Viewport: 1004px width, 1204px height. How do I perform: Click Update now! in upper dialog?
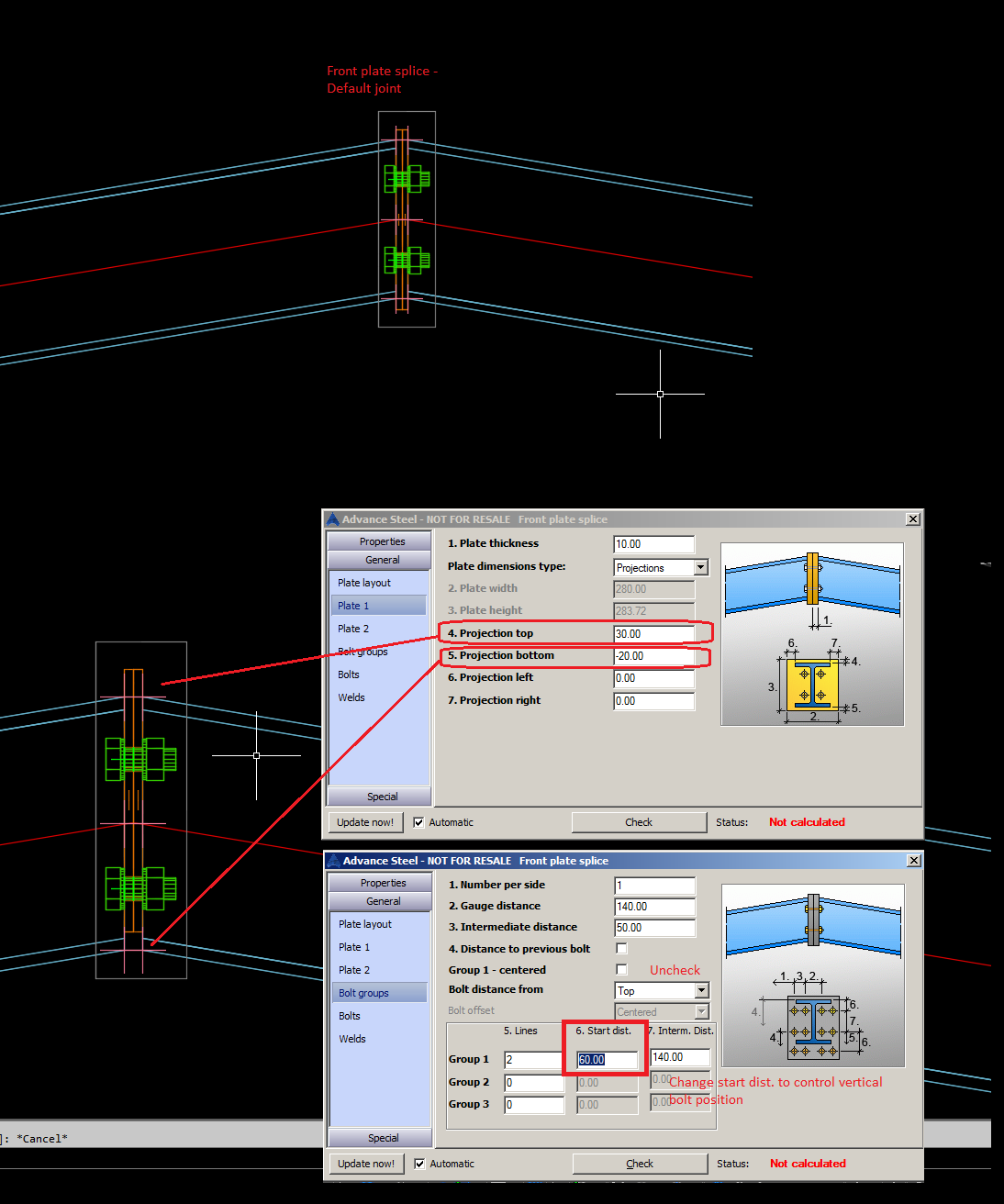pyautogui.click(x=365, y=822)
